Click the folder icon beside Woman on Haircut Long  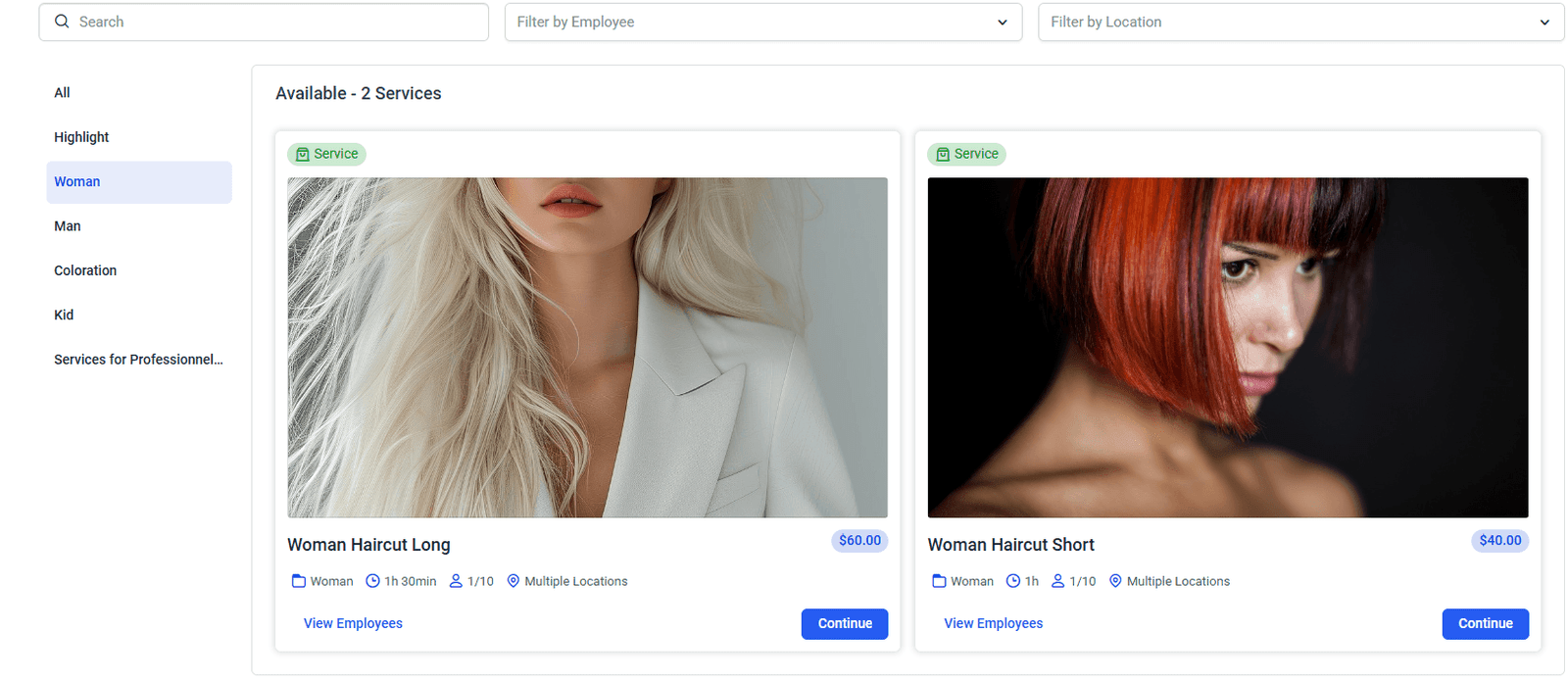coord(299,581)
